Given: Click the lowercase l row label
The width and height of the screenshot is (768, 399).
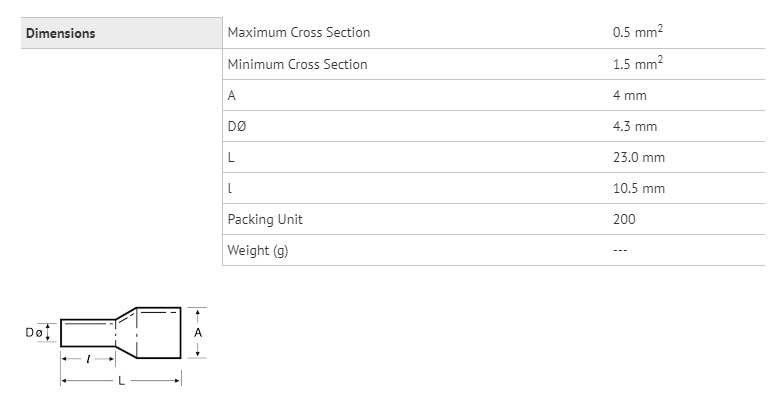Looking at the screenshot, I should pos(230,188).
